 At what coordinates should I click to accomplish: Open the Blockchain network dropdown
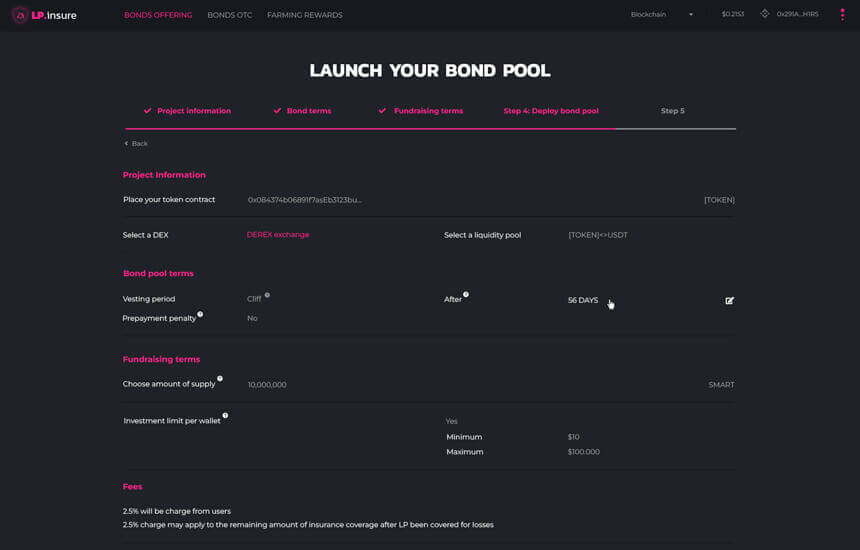tap(662, 14)
